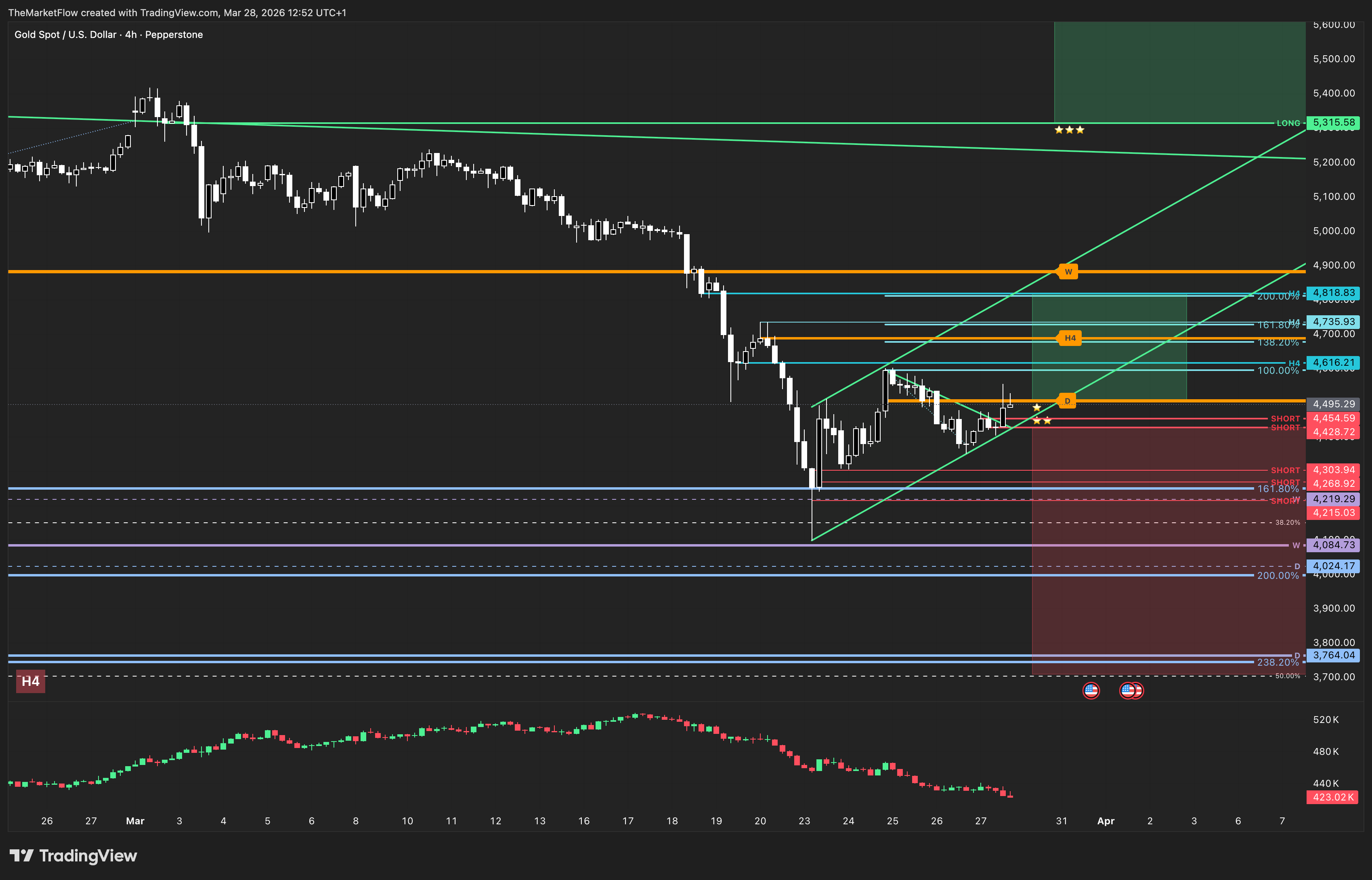The image size is (1372, 880).
Task: Click the Apr date on time axis
Action: pos(1106,821)
